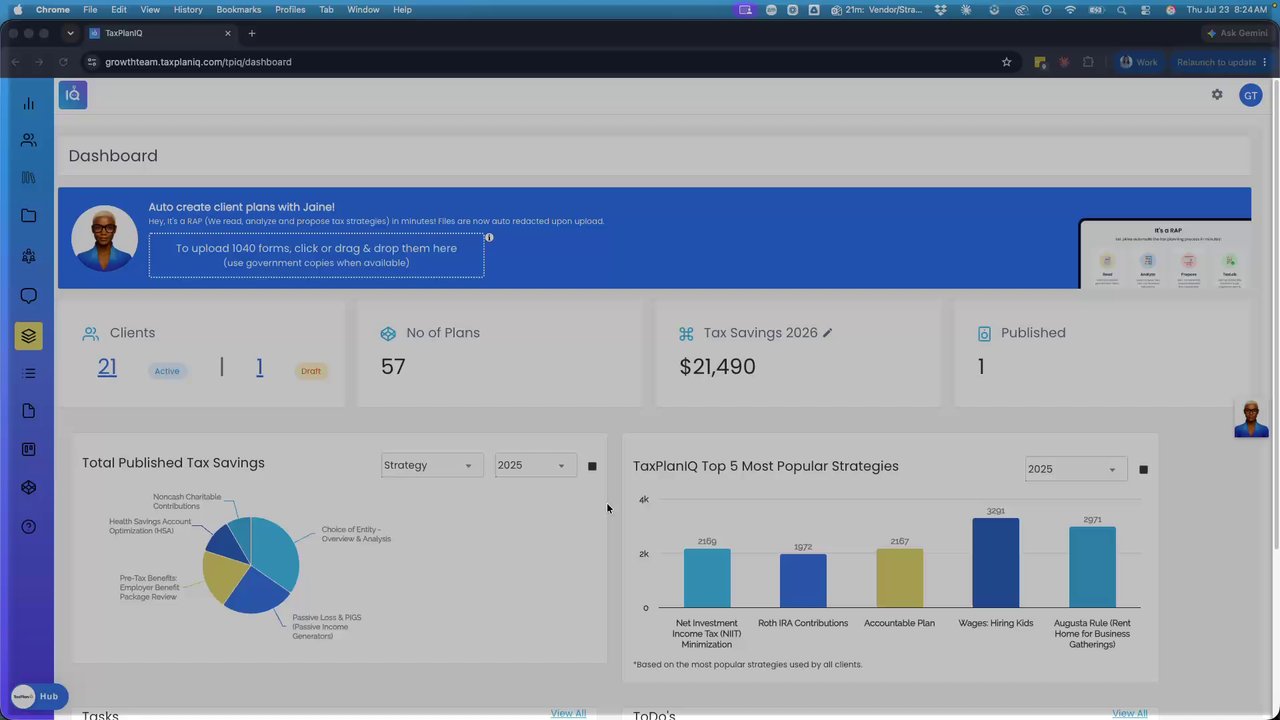1280x720 pixels.
Task: Click the $21,490 tax savings value
Action: 717,367
